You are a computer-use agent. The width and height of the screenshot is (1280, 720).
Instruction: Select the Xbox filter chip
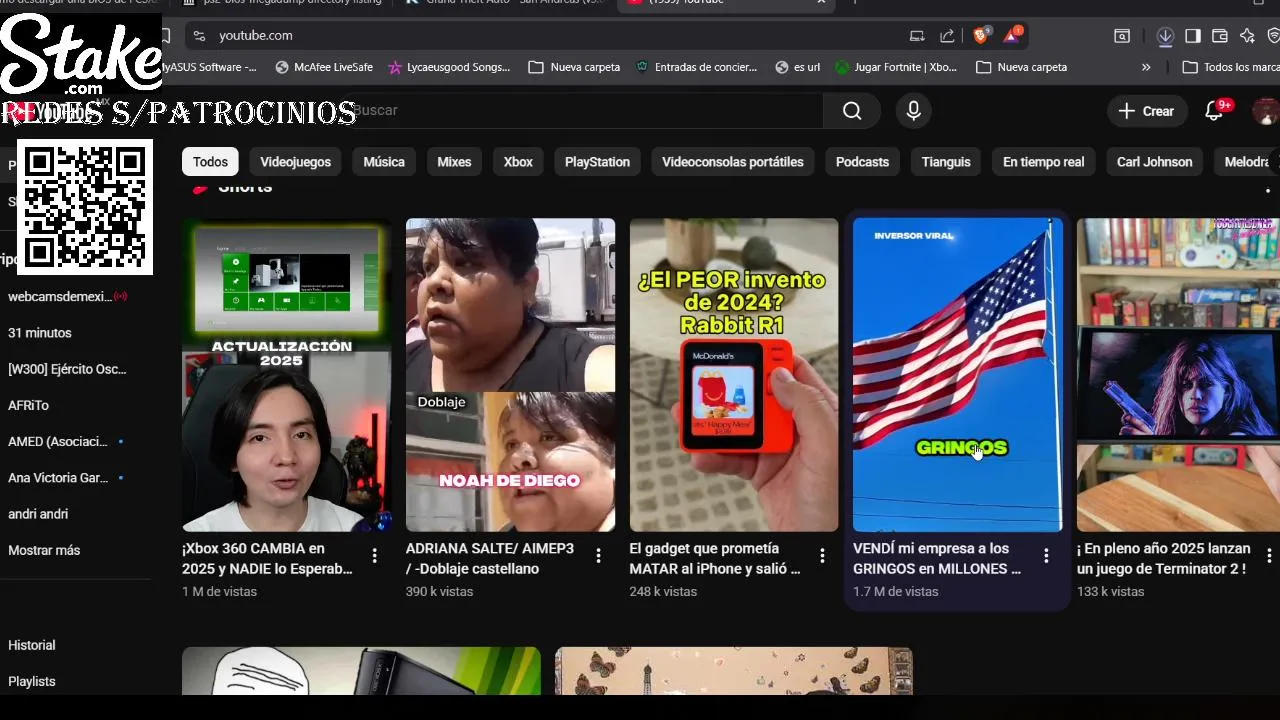pos(518,162)
